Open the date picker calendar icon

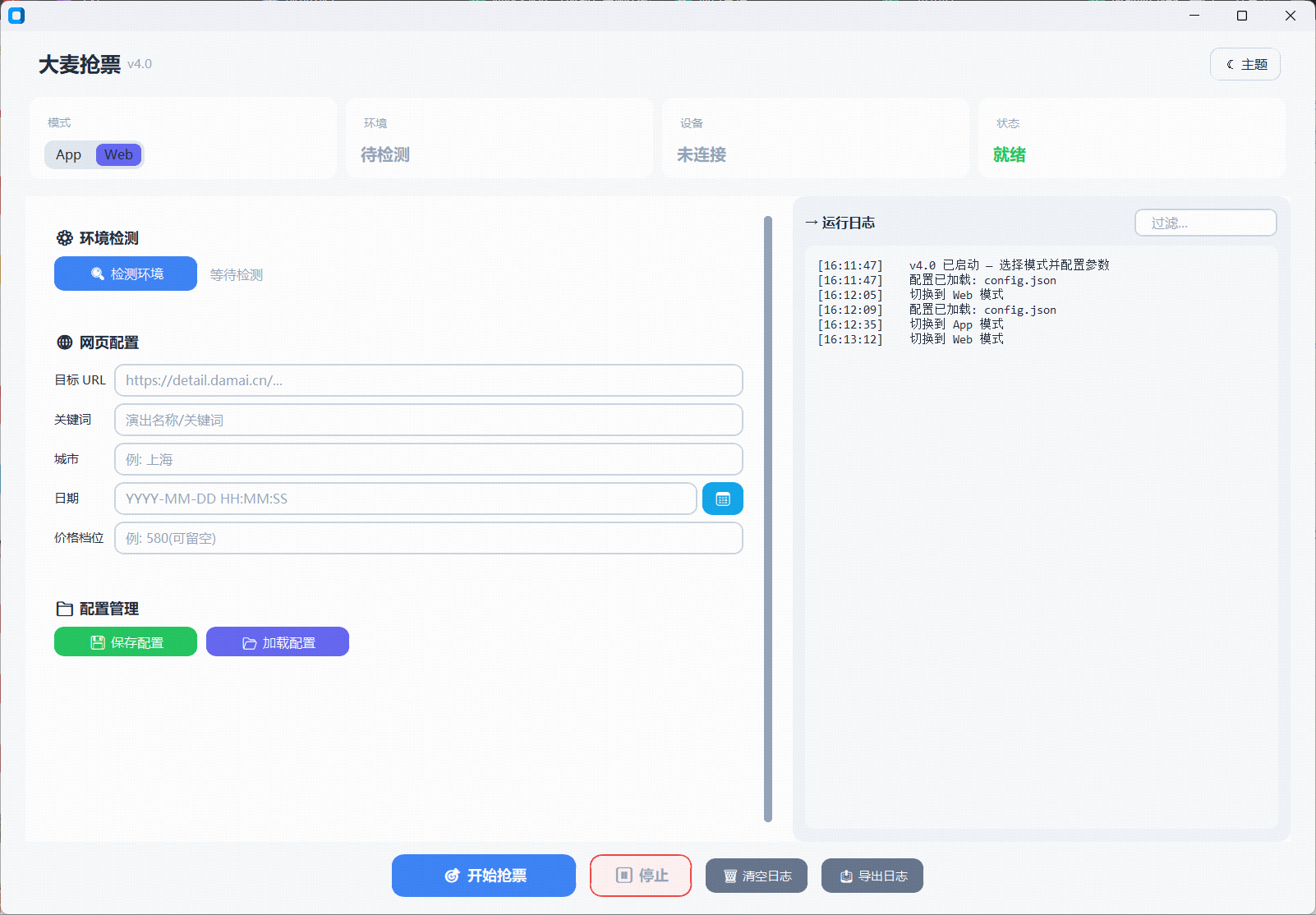tap(723, 499)
